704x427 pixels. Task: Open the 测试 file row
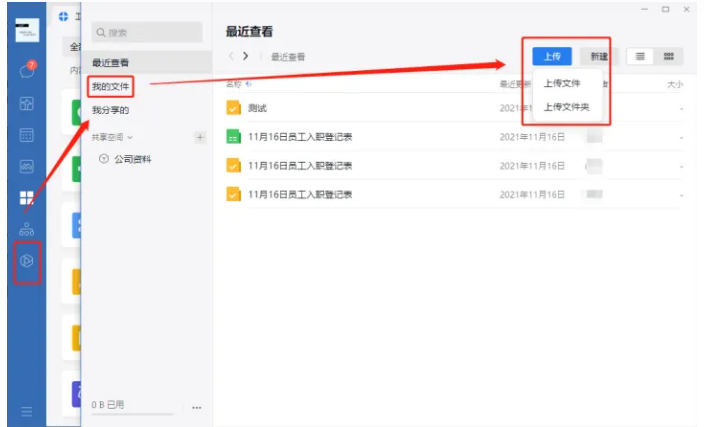tap(454, 108)
